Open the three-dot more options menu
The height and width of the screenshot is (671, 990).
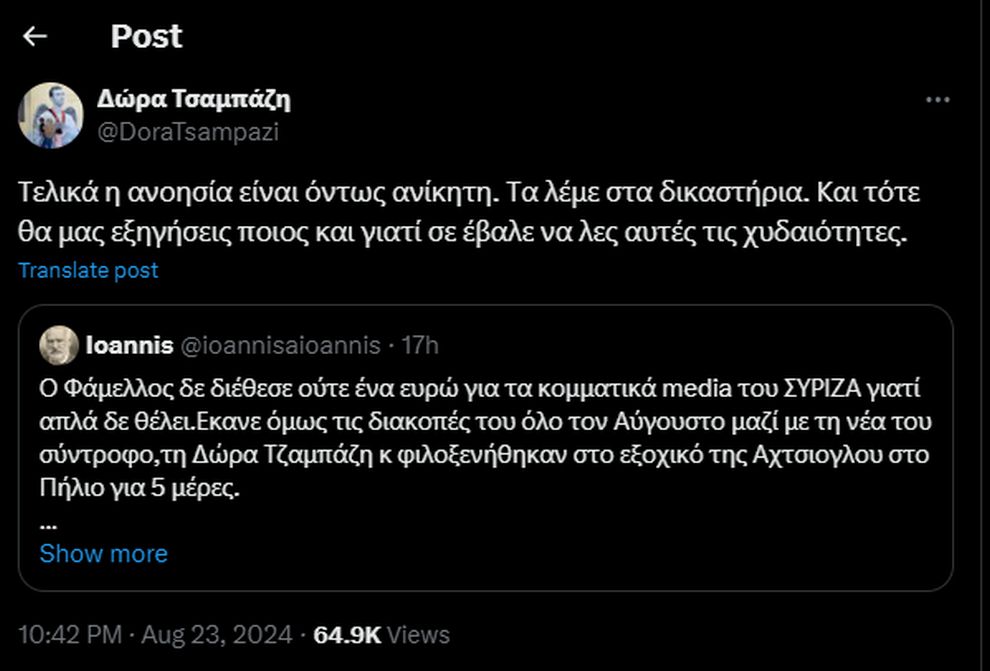click(937, 100)
